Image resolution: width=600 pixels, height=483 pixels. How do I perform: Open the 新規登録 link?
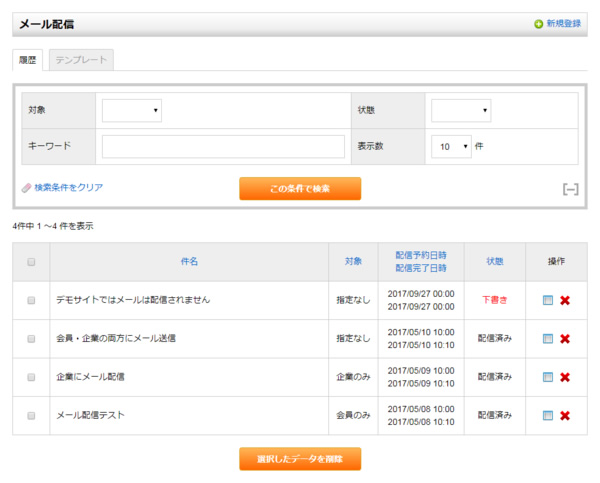[x=564, y=24]
